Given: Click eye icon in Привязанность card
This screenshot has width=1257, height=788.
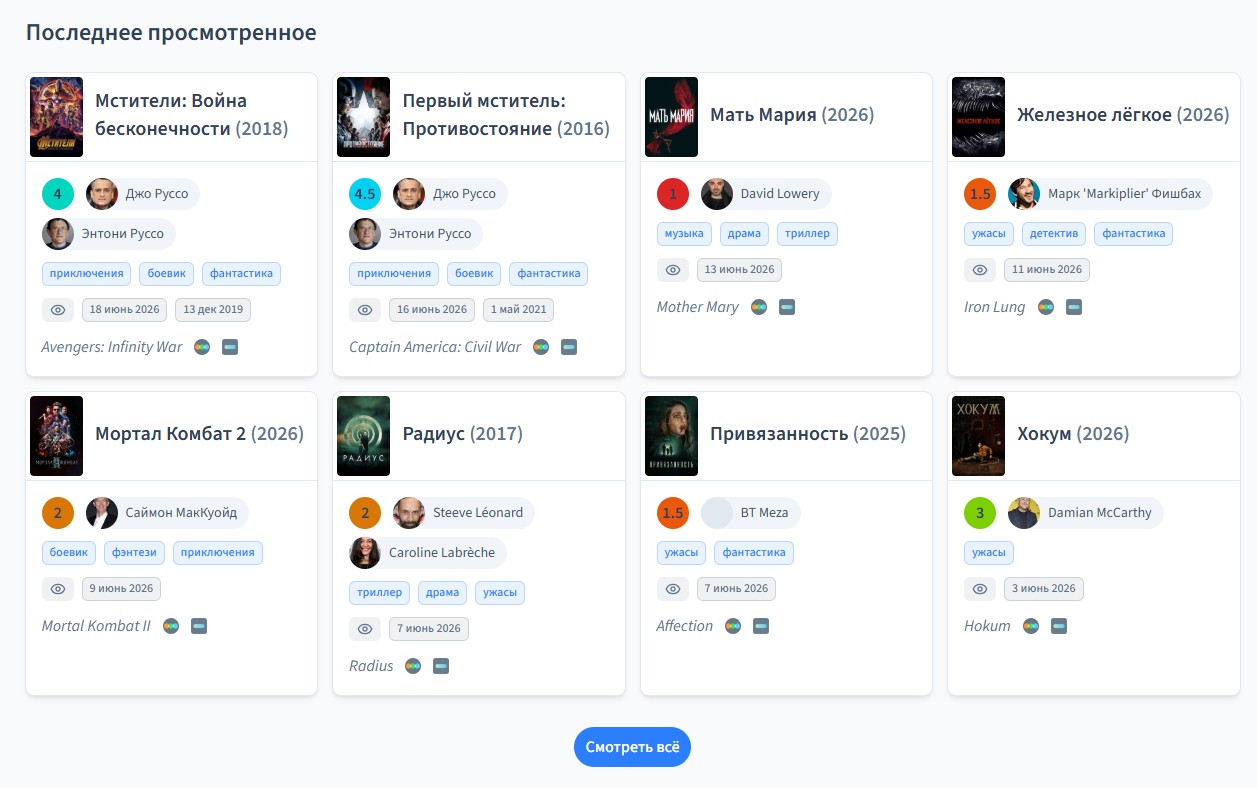Looking at the screenshot, I should point(673,589).
